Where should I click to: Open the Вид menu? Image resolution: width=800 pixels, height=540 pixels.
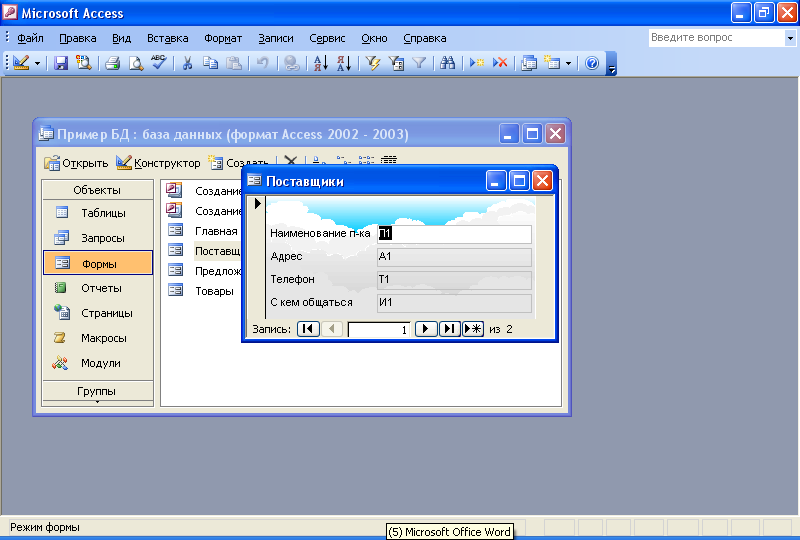click(121, 38)
